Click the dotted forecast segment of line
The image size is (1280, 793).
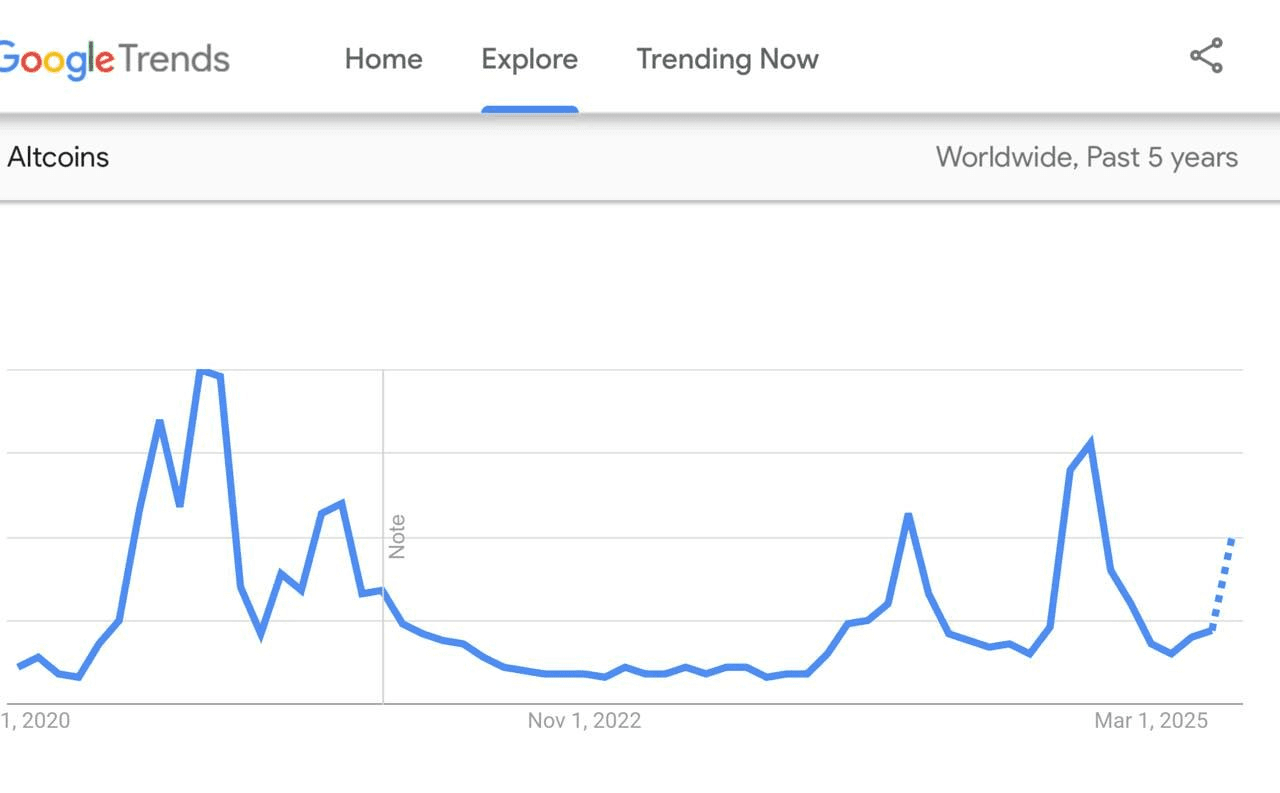click(1222, 585)
